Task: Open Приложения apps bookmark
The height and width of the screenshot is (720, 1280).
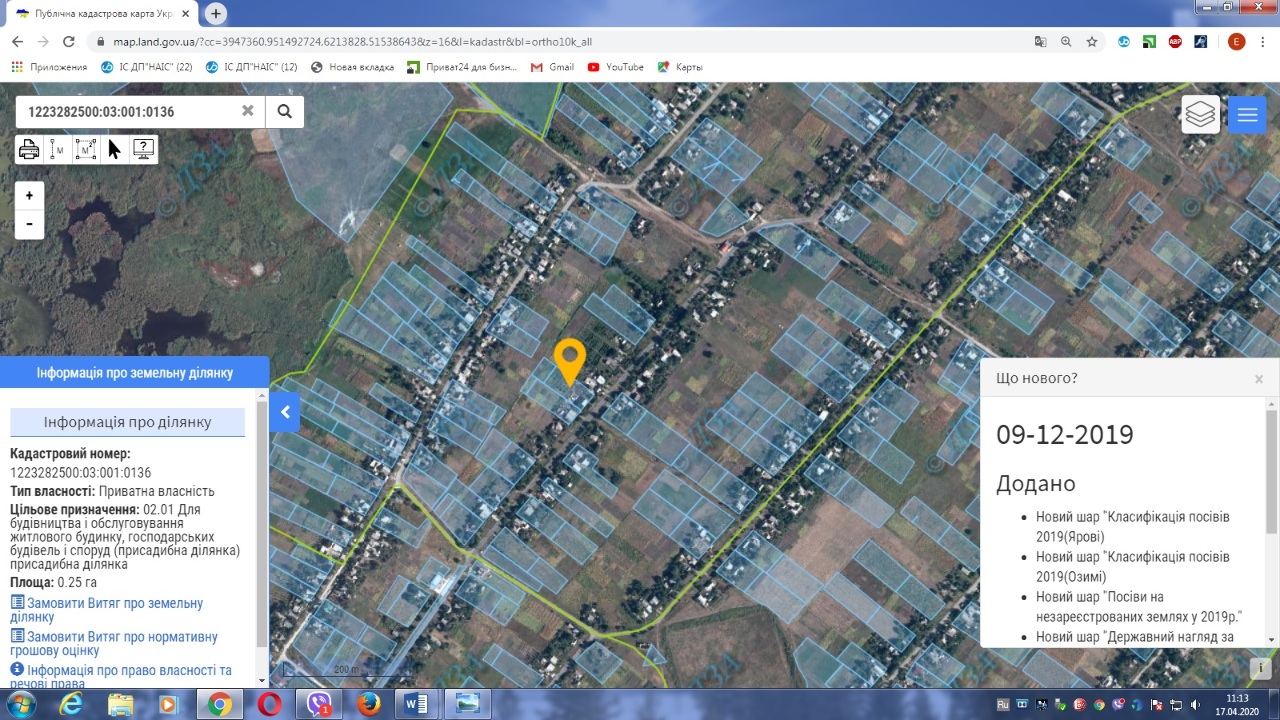Action: 49,67
